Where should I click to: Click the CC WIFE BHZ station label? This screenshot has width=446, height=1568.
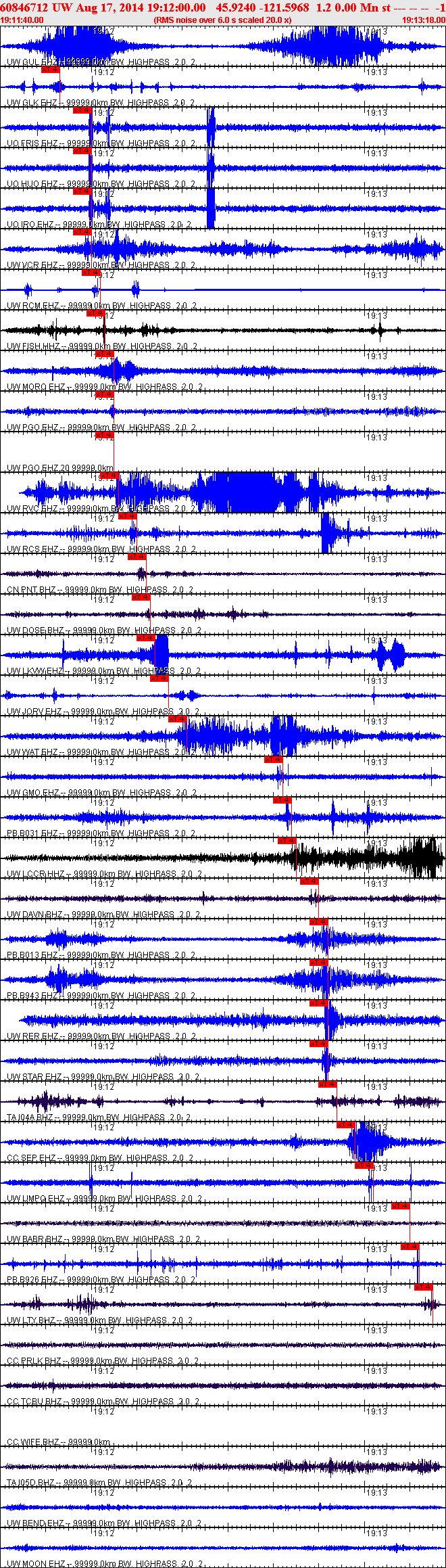(x=33, y=1442)
